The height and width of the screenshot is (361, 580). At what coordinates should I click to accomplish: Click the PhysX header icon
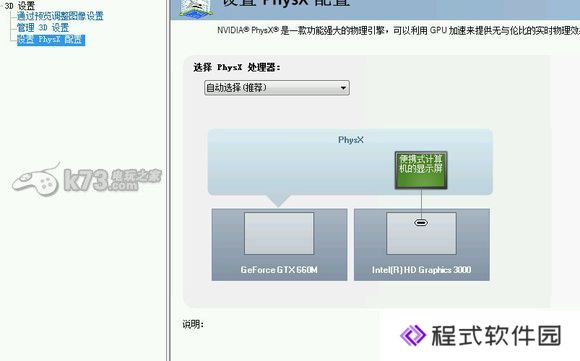(196, 8)
